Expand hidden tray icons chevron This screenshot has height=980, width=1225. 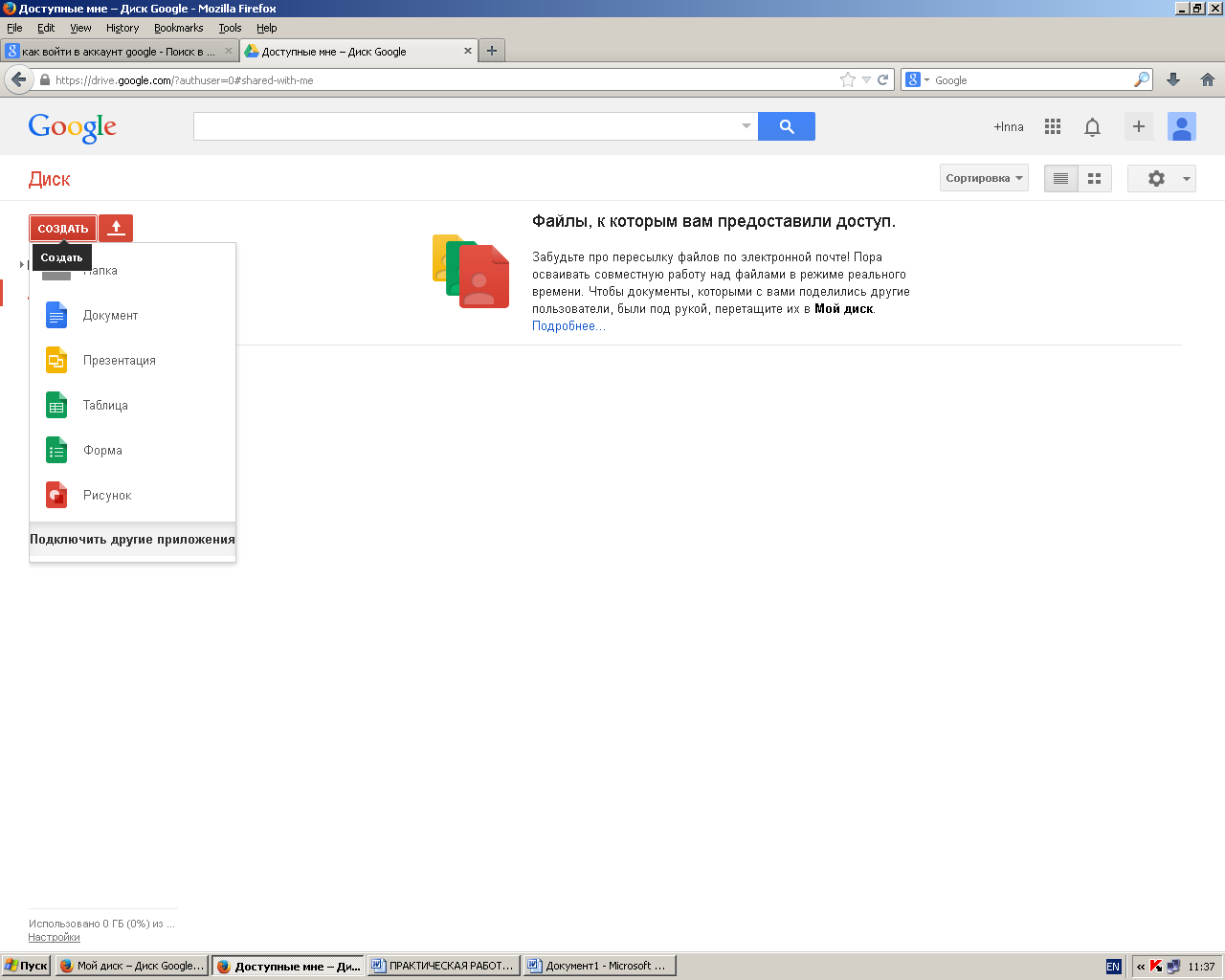coord(1140,967)
